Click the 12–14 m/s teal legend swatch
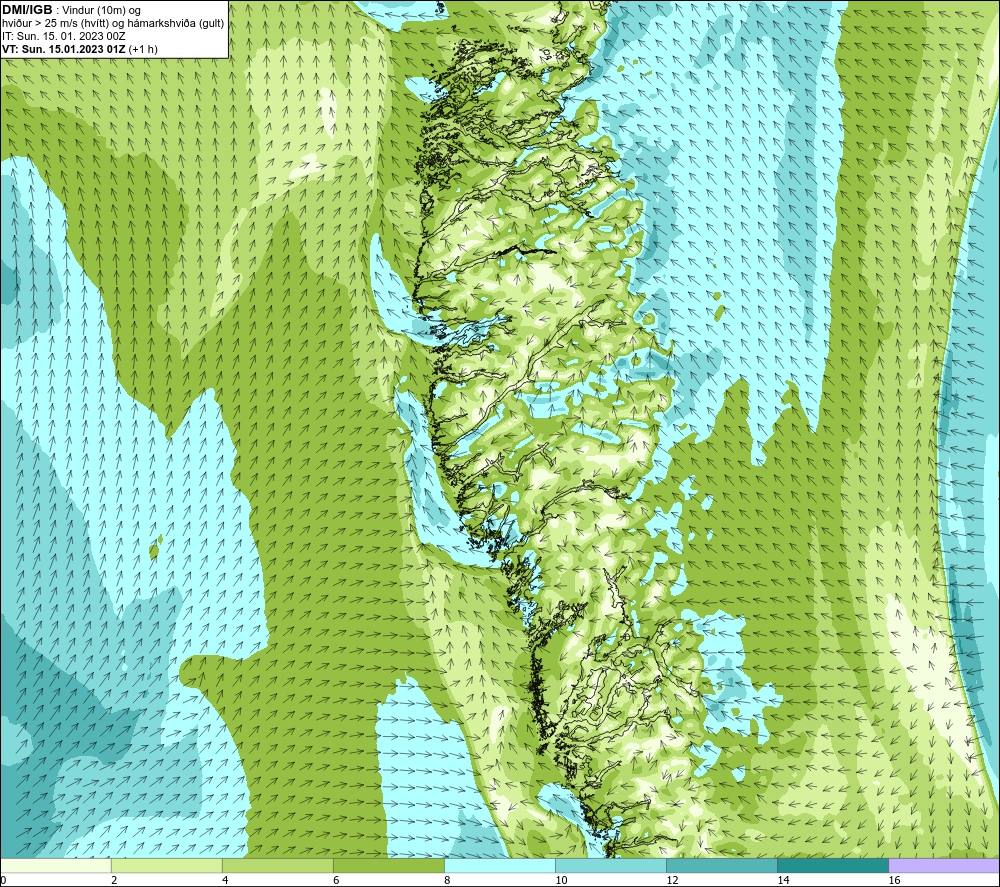The width and height of the screenshot is (1000, 887). (x=722, y=865)
